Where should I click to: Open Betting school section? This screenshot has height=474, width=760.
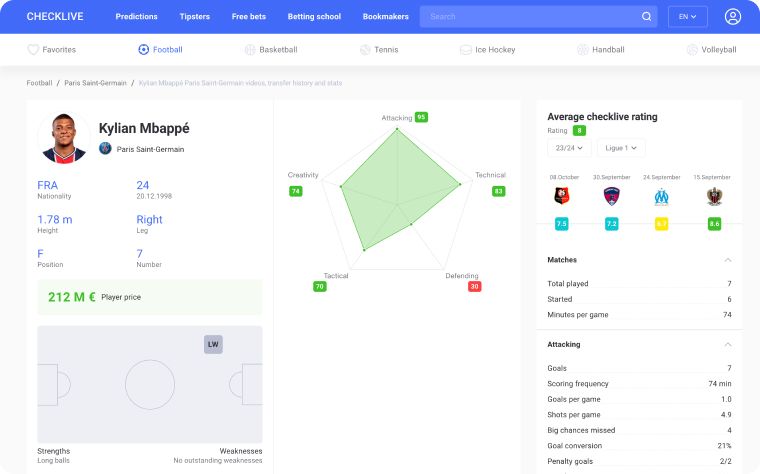point(314,16)
